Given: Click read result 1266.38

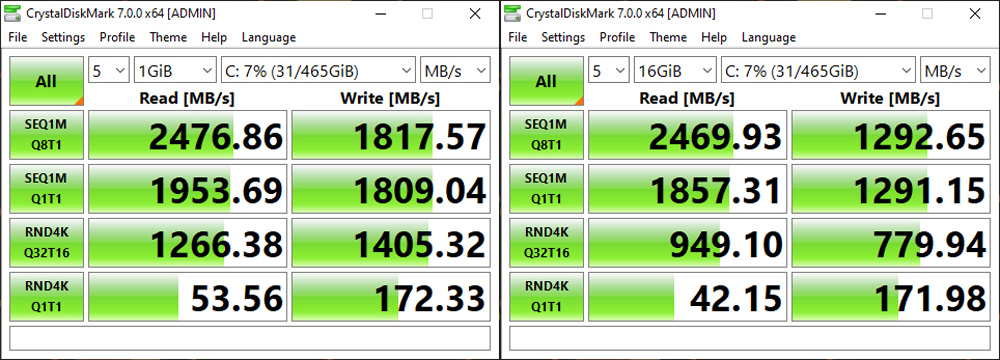Looking at the screenshot, I should 188,243.
